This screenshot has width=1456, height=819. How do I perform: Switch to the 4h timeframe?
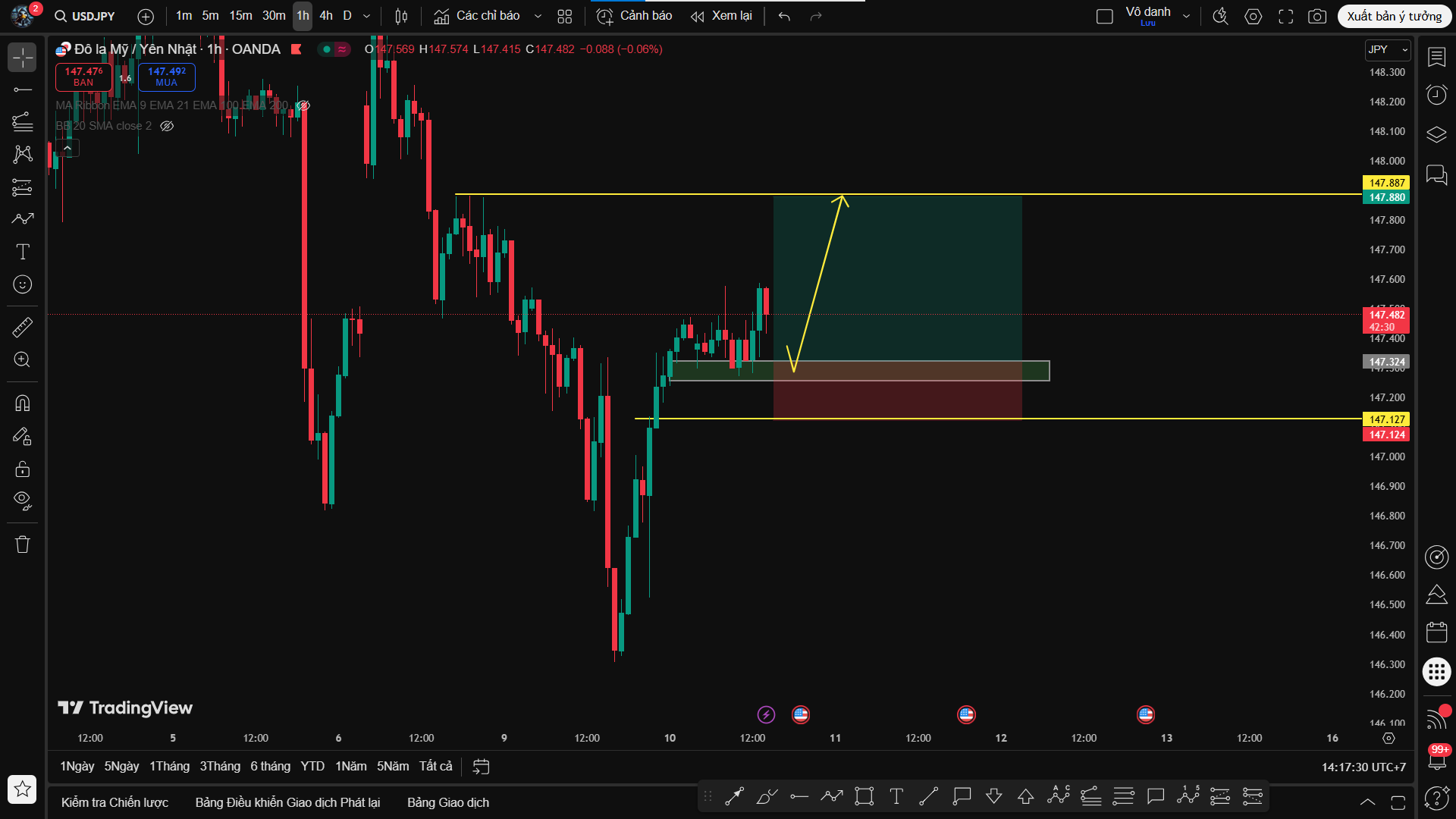[x=325, y=16]
